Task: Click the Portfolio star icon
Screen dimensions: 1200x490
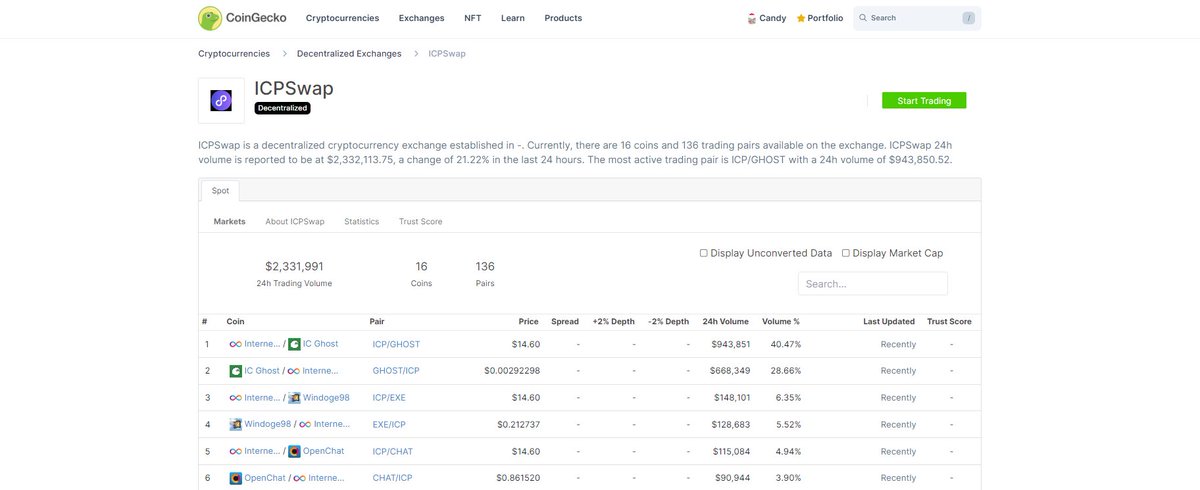Action: click(801, 18)
